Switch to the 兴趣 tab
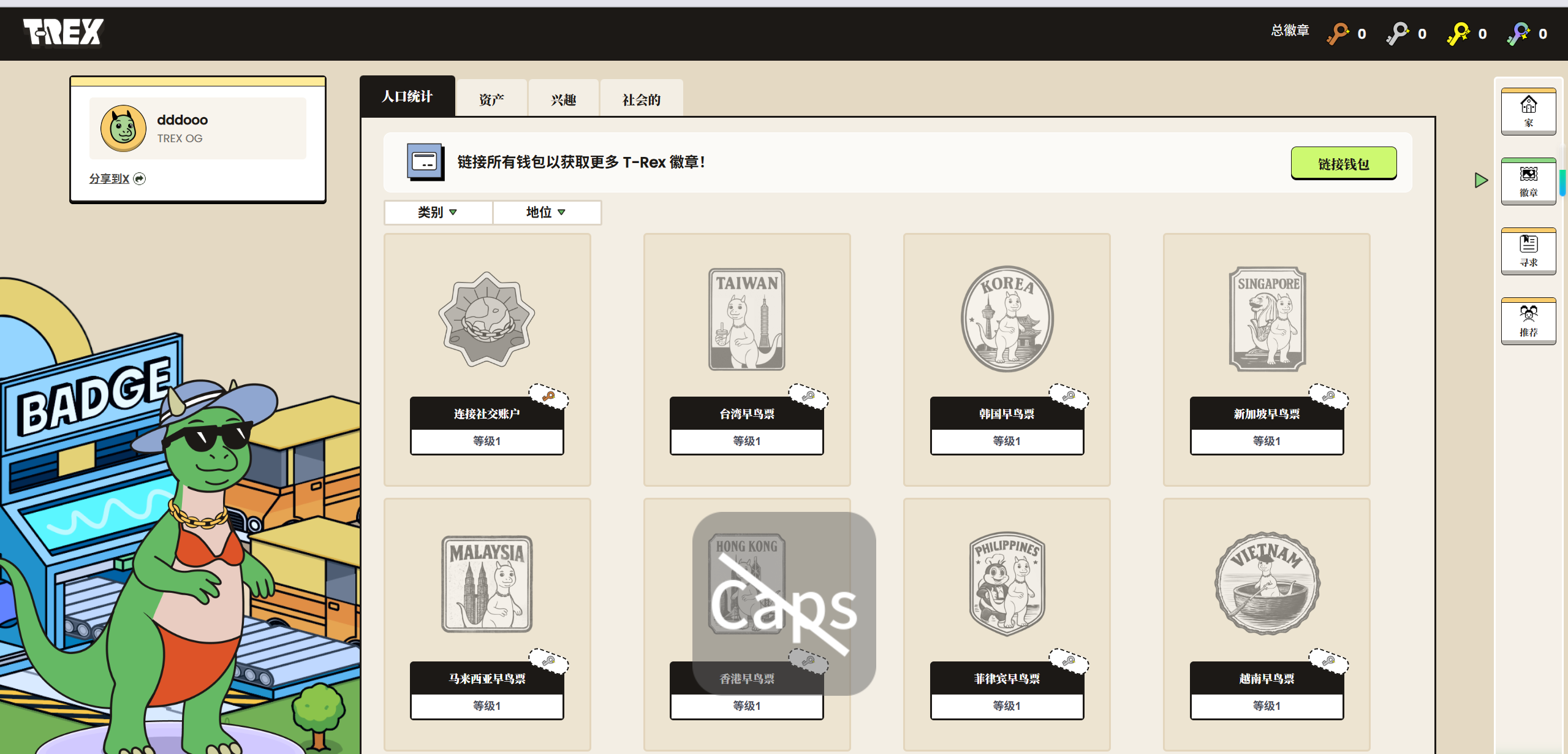The width and height of the screenshot is (1568, 754). click(x=563, y=99)
